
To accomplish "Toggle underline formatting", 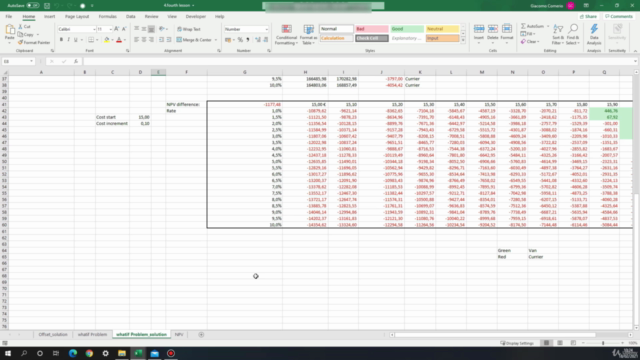I will click(x=76, y=40).
